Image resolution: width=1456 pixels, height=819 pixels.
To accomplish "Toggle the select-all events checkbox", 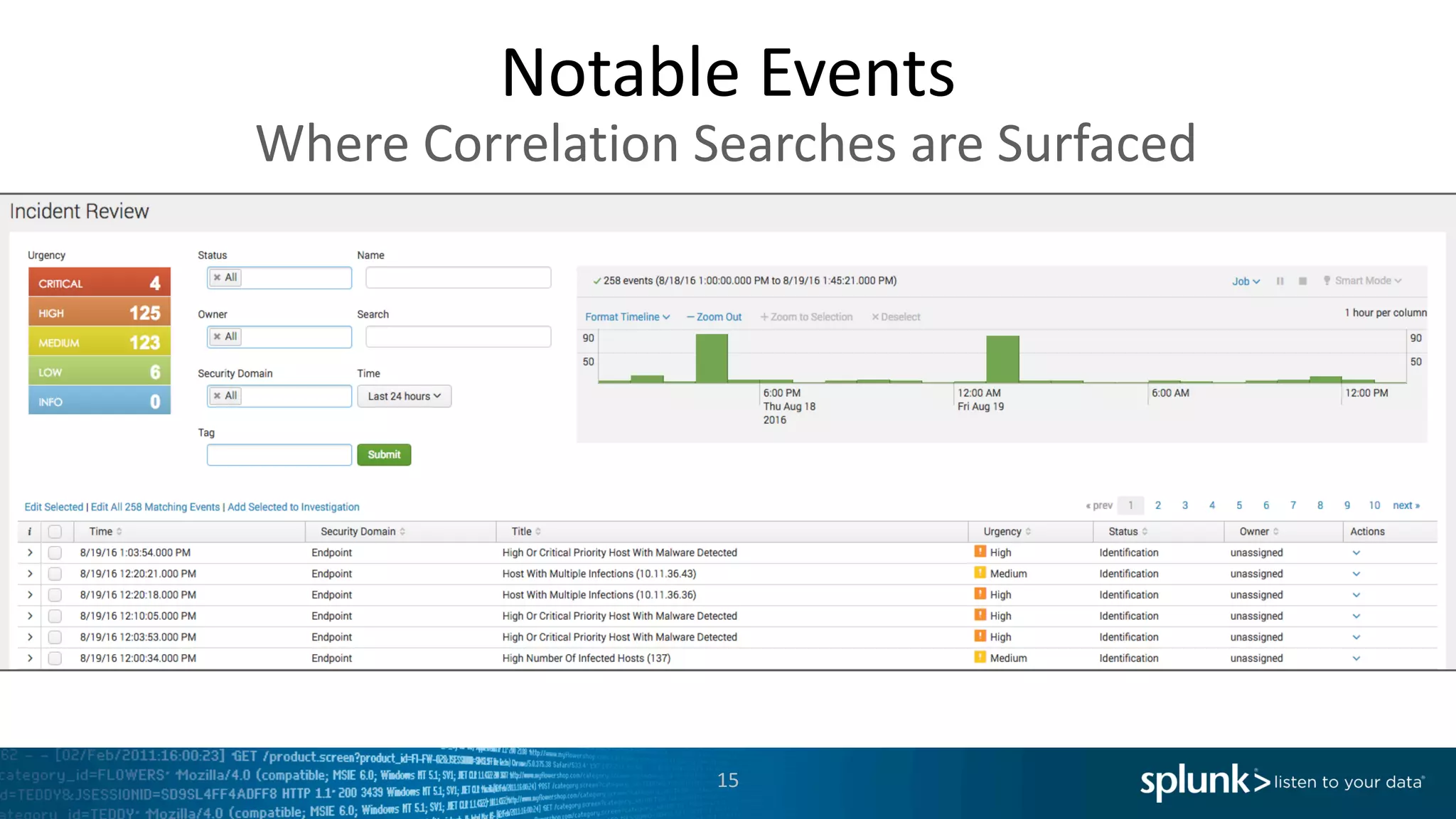I will (55, 531).
